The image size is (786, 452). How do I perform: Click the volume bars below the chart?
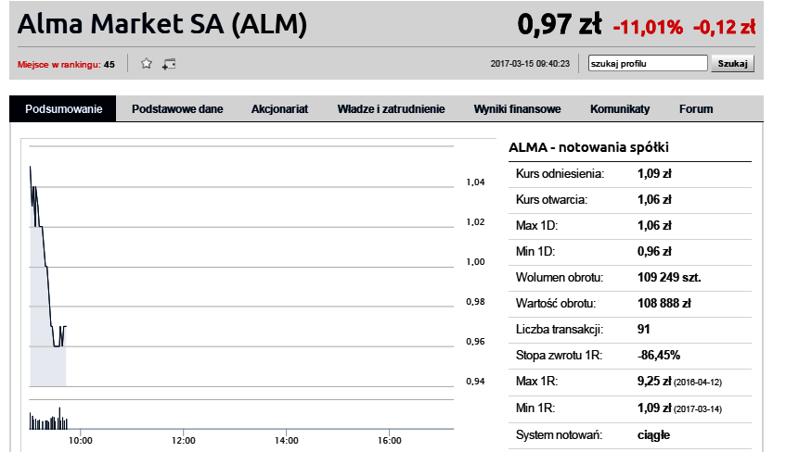coord(48,419)
